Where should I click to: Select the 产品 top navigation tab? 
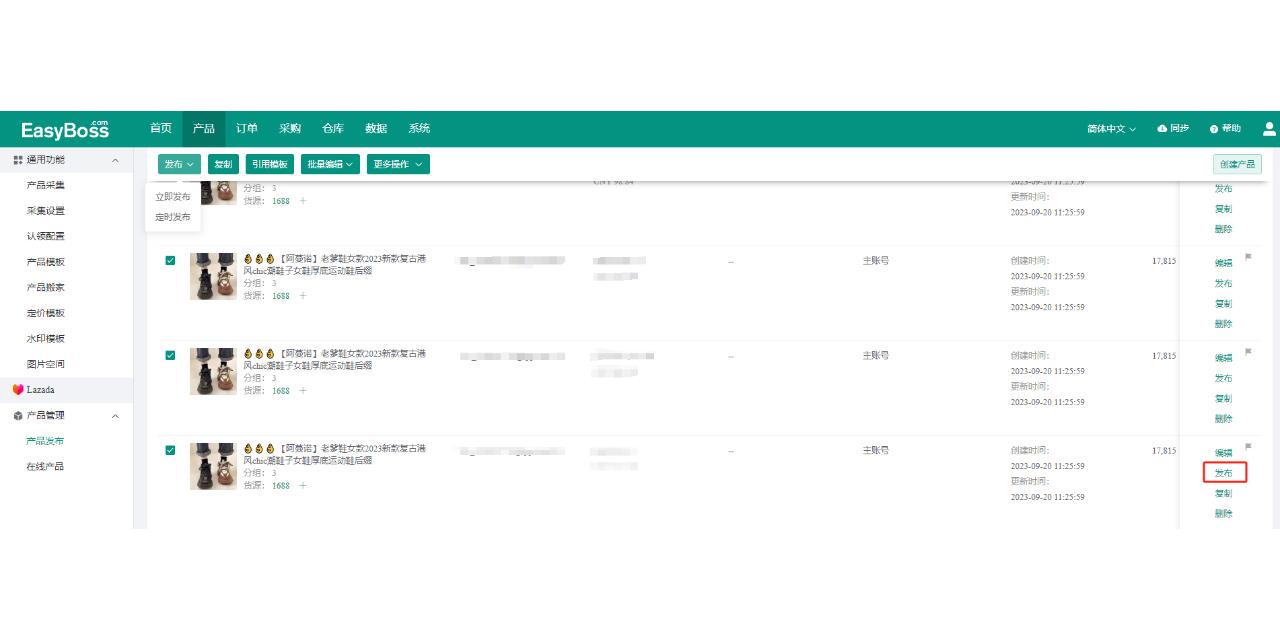point(204,128)
